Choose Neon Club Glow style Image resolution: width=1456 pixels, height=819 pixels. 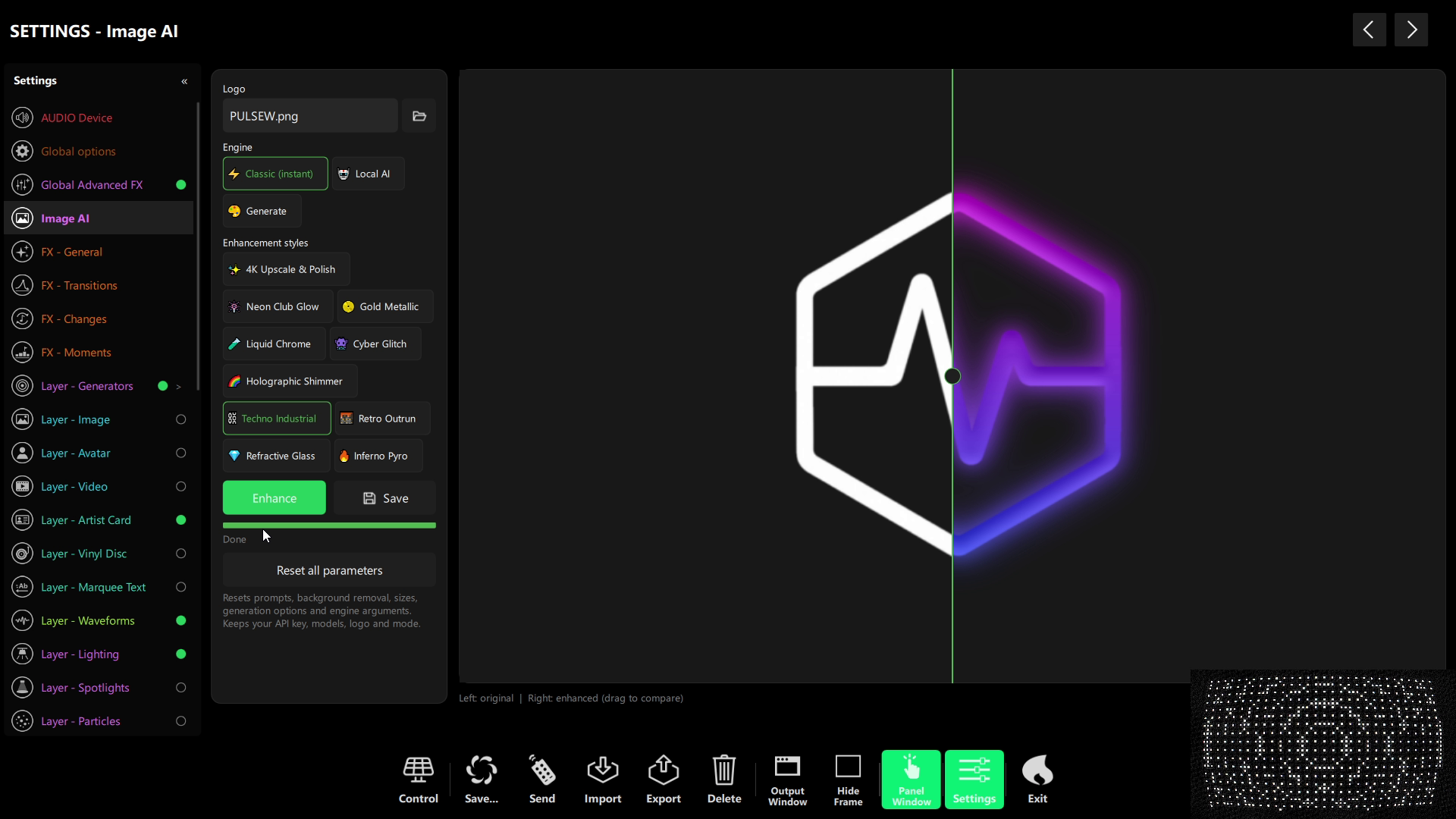[x=278, y=306]
